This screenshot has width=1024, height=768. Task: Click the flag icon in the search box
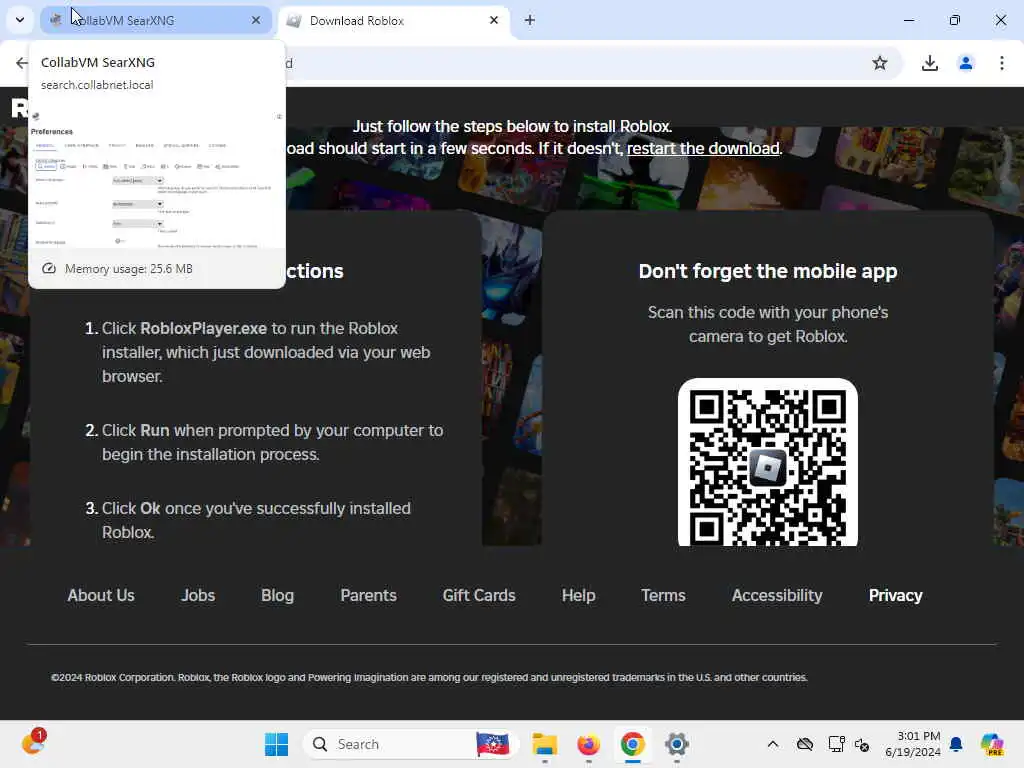(493, 744)
